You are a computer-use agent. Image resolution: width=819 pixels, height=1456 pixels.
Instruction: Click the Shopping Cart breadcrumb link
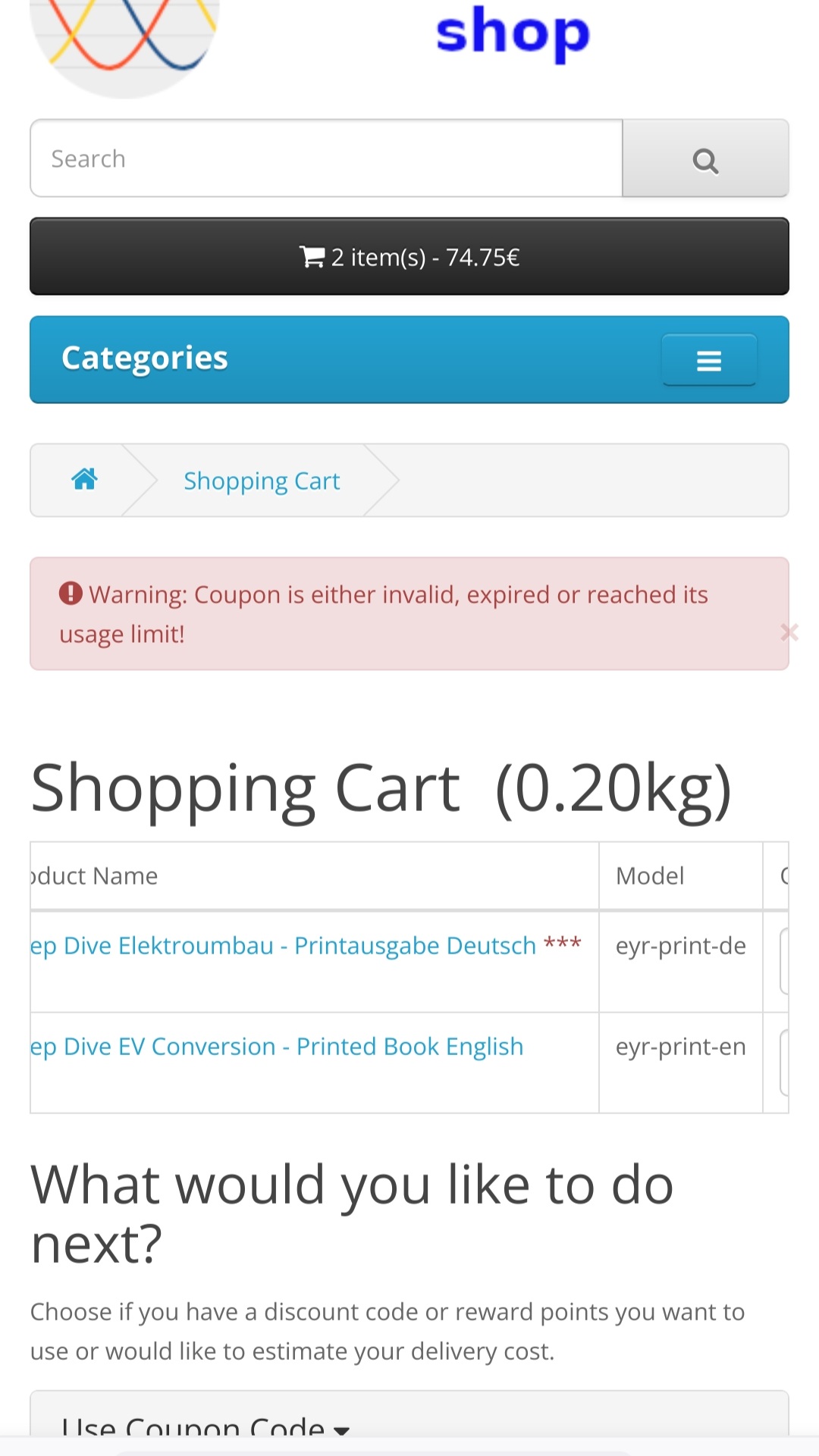262,481
